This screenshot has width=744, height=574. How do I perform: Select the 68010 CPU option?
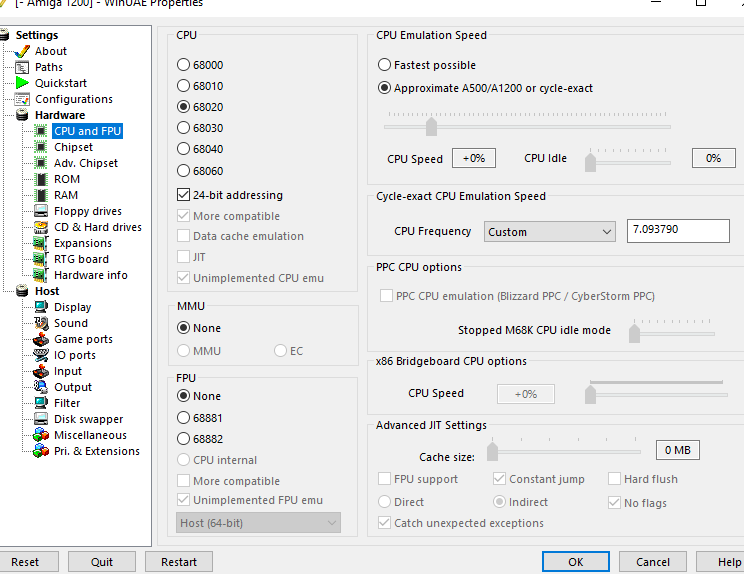point(183,86)
